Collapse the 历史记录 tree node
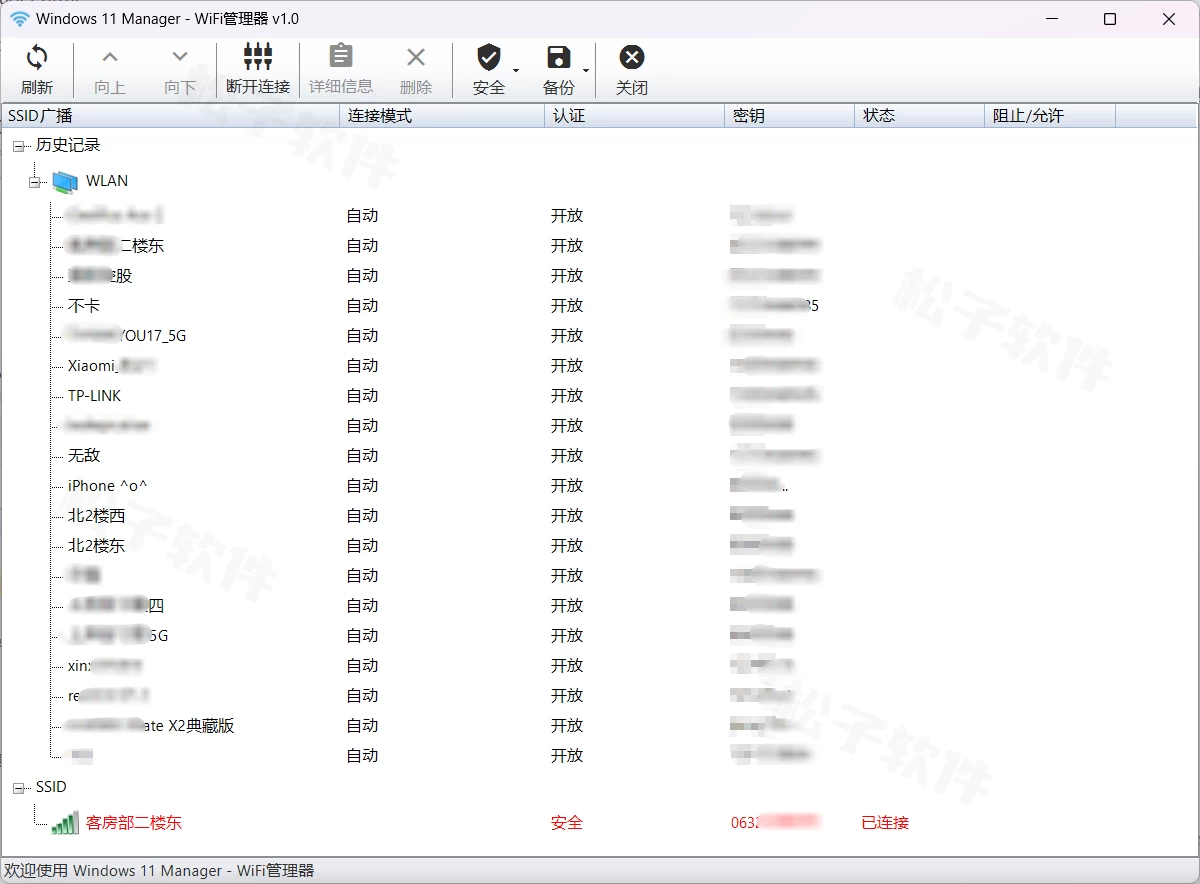The height and width of the screenshot is (884, 1200). [19, 146]
